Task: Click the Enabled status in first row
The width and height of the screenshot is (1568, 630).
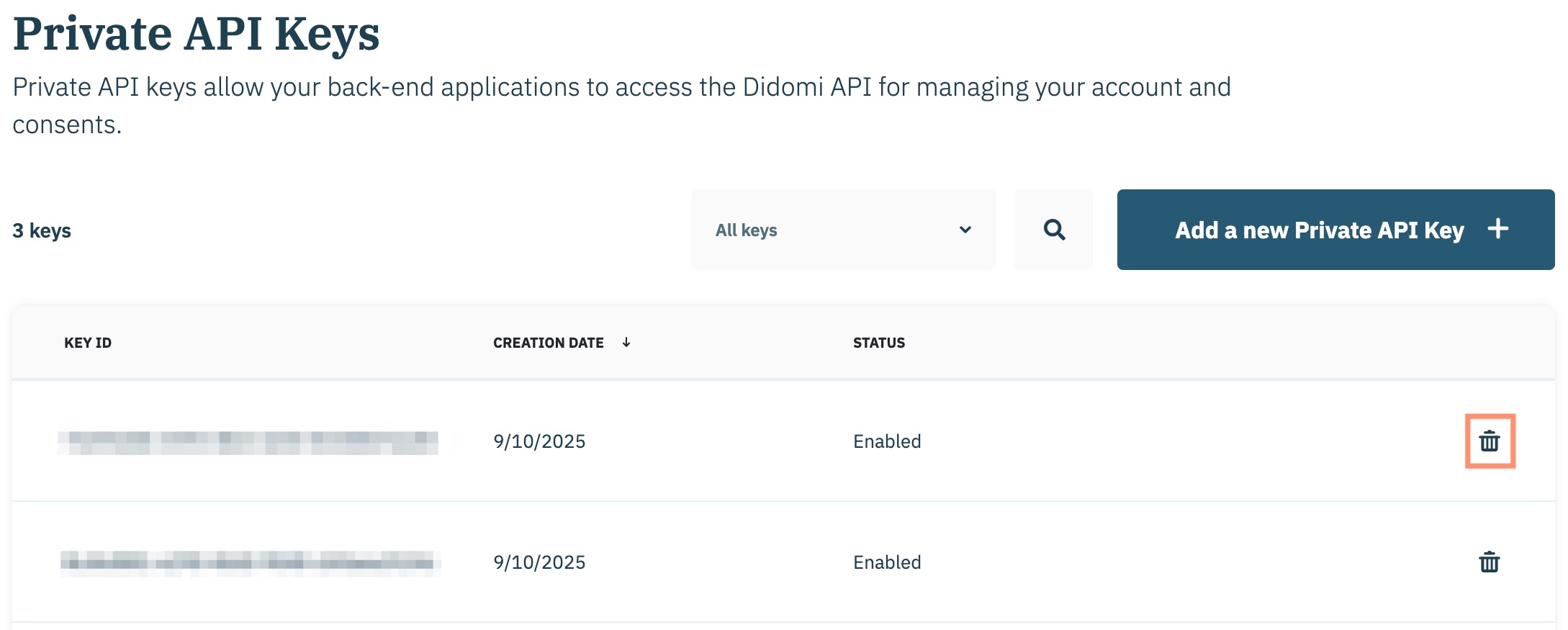Action: 886,441
